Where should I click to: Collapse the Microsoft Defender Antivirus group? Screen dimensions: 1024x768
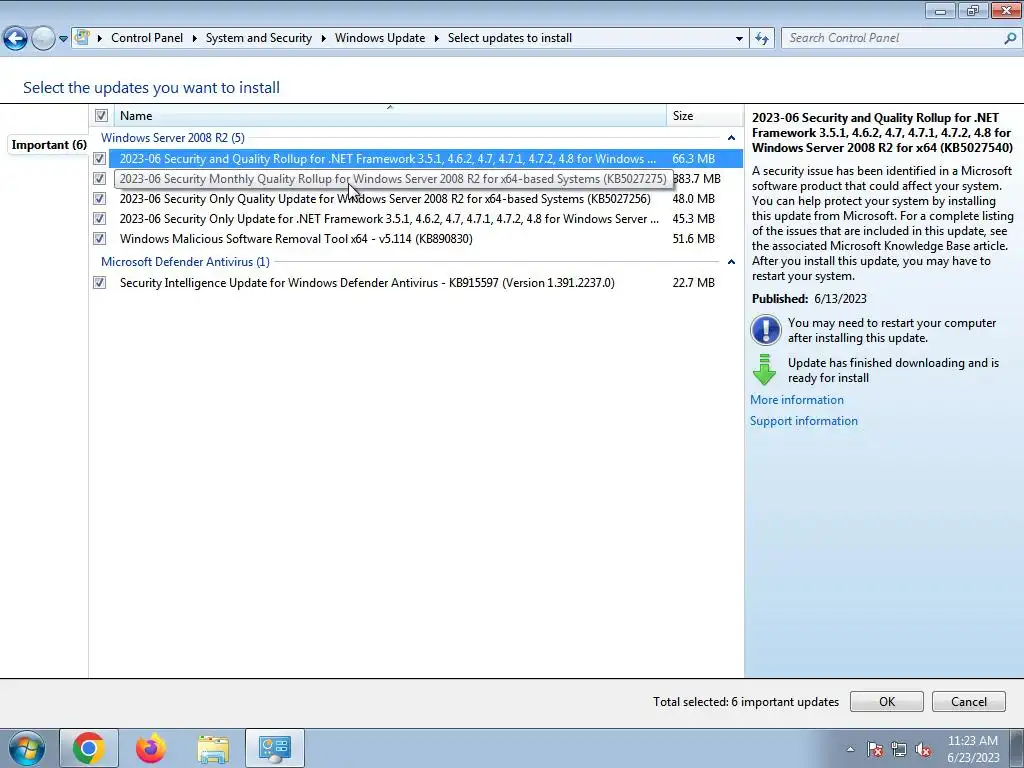(x=731, y=262)
